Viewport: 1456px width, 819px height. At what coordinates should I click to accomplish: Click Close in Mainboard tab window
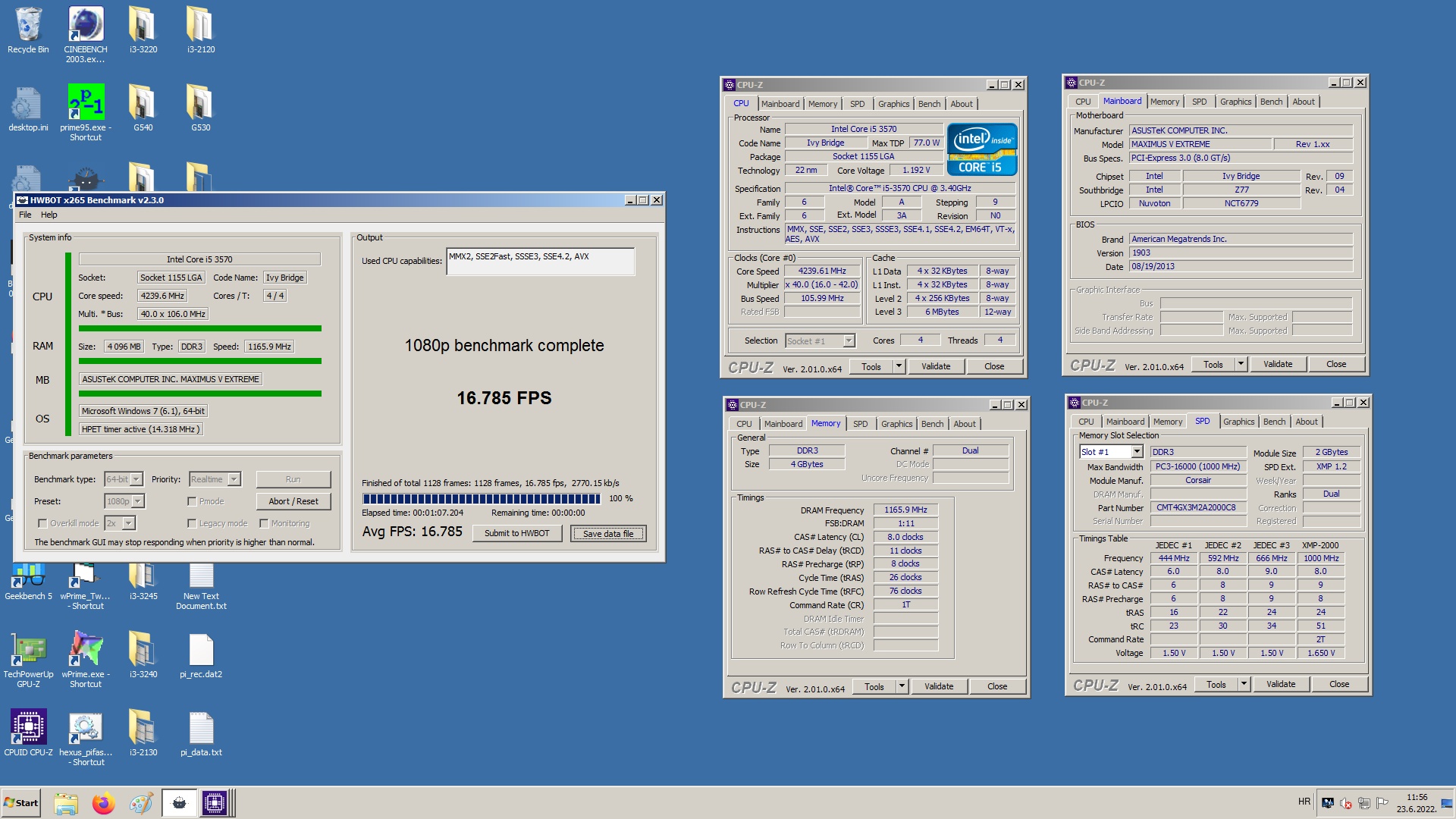click(x=1336, y=364)
